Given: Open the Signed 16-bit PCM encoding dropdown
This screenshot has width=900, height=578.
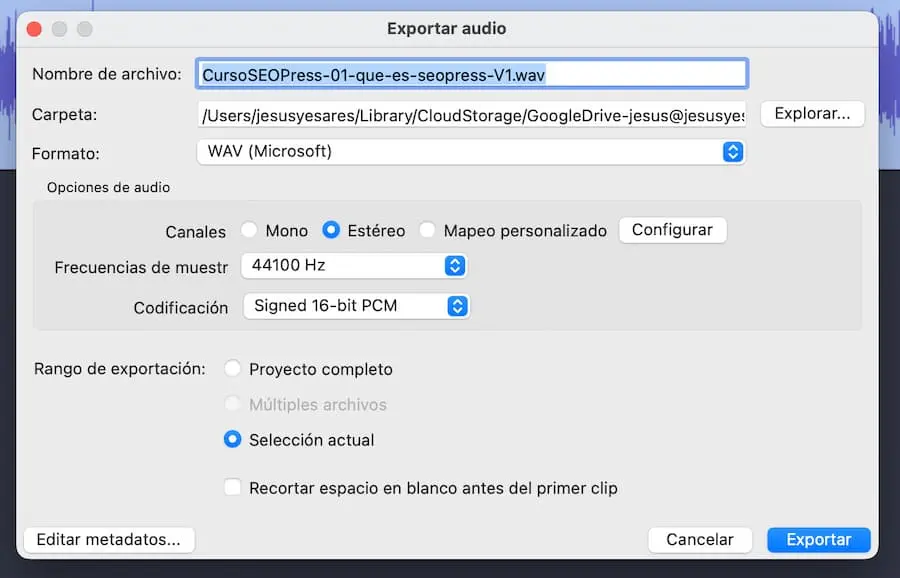Looking at the screenshot, I should point(356,306).
